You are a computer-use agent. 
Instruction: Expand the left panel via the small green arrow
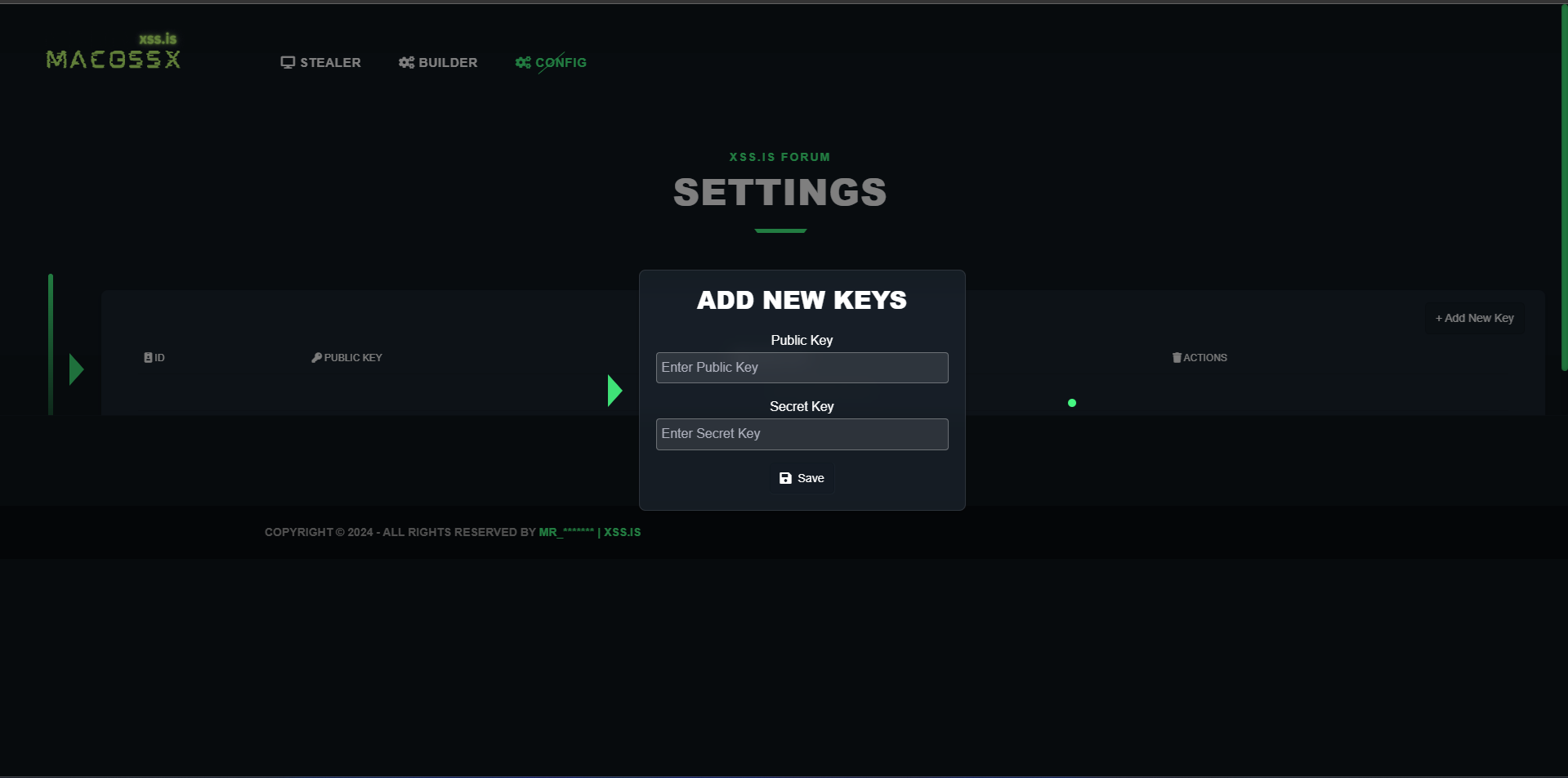[x=76, y=369]
